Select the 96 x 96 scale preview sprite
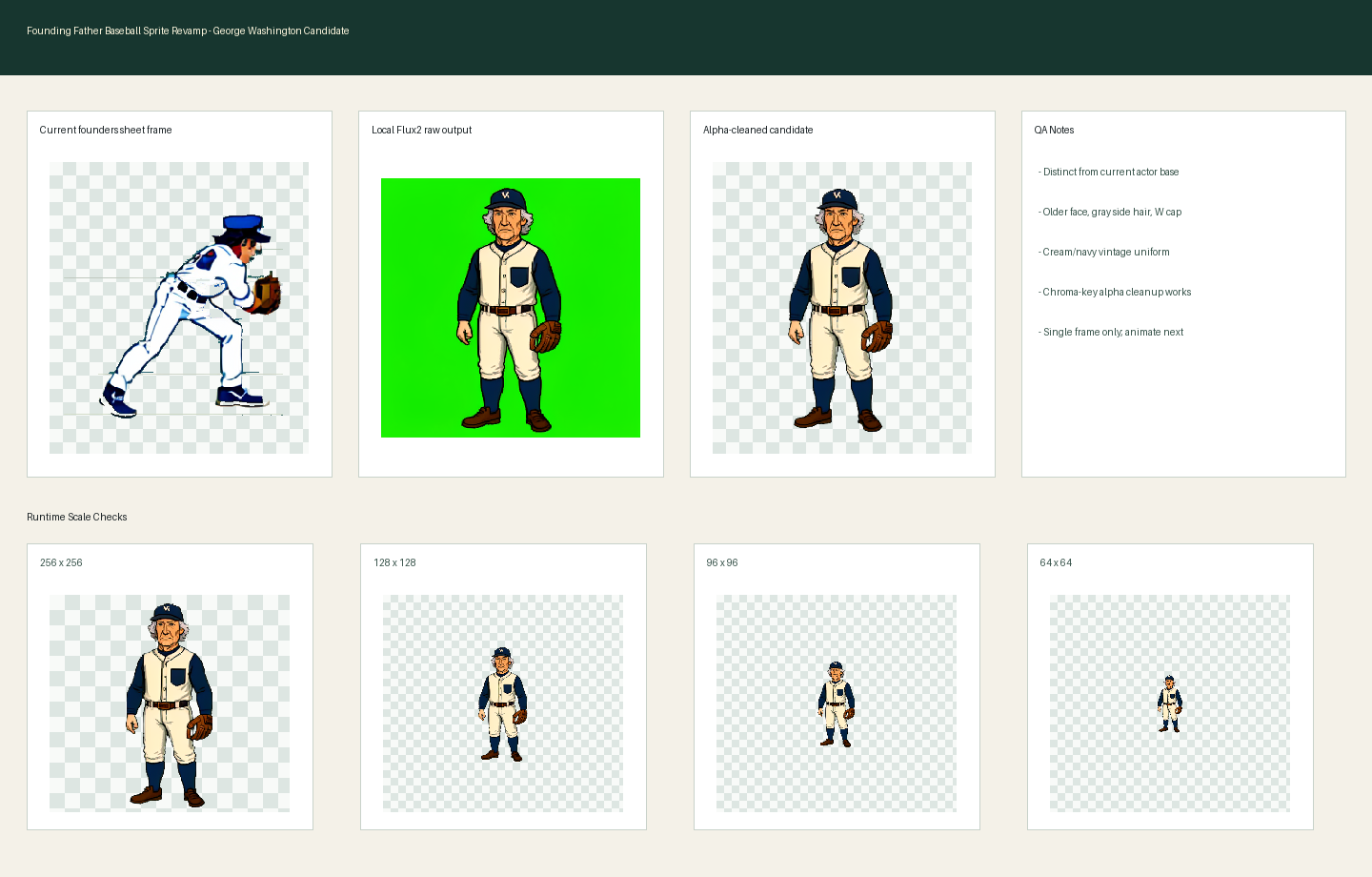This screenshot has height=877, width=1372. coord(837,704)
